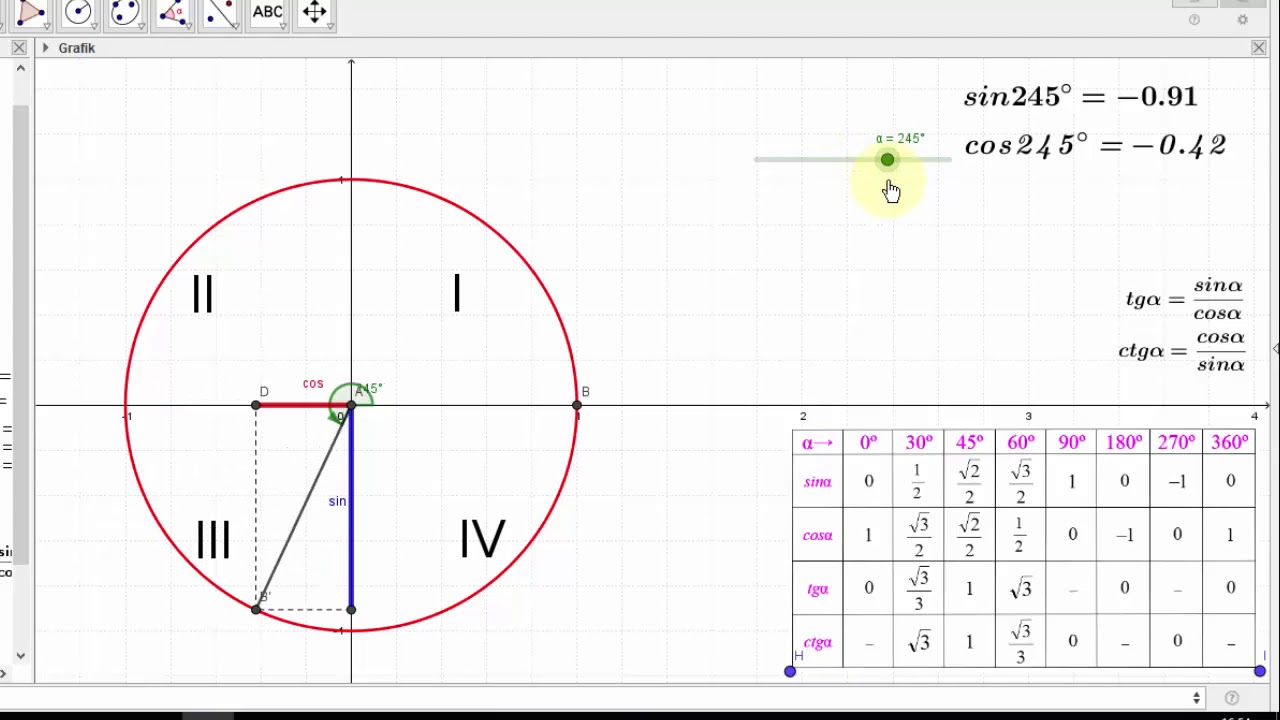Image resolution: width=1280 pixels, height=720 pixels.
Task: Click quadrant label III
Action: (213, 540)
